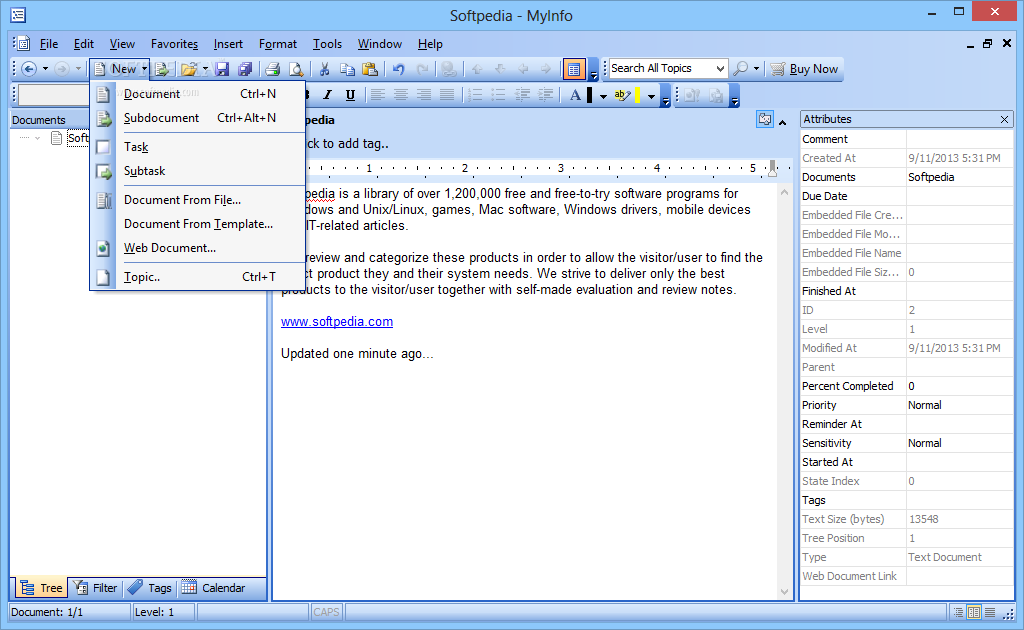This screenshot has width=1024, height=630.
Task: Choose Subdocument in the New menu
Action: 198,118
